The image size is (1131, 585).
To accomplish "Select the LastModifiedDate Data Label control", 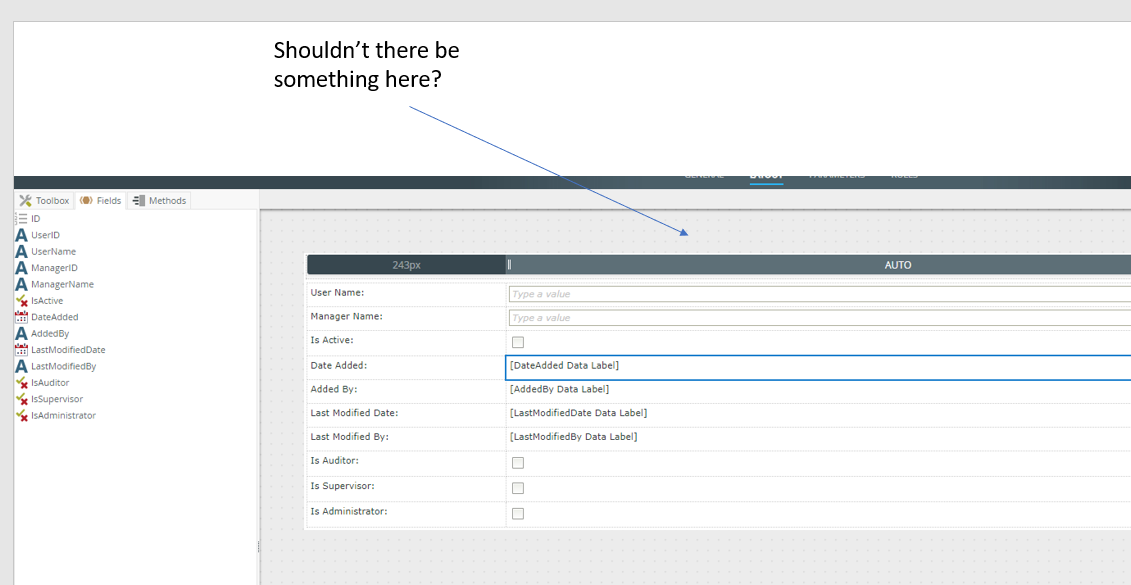I will (578, 413).
